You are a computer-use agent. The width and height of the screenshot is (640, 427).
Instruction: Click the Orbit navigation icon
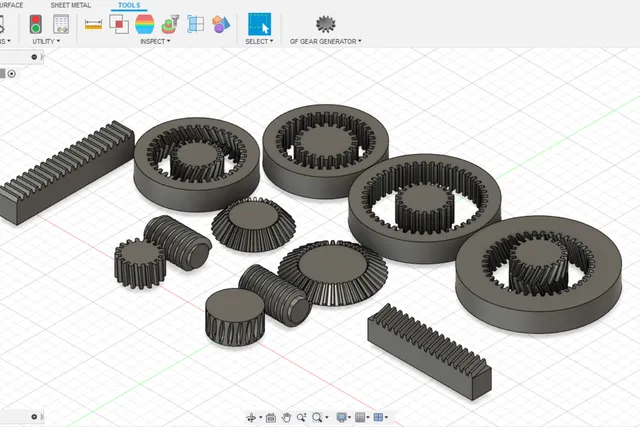pos(251,417)
